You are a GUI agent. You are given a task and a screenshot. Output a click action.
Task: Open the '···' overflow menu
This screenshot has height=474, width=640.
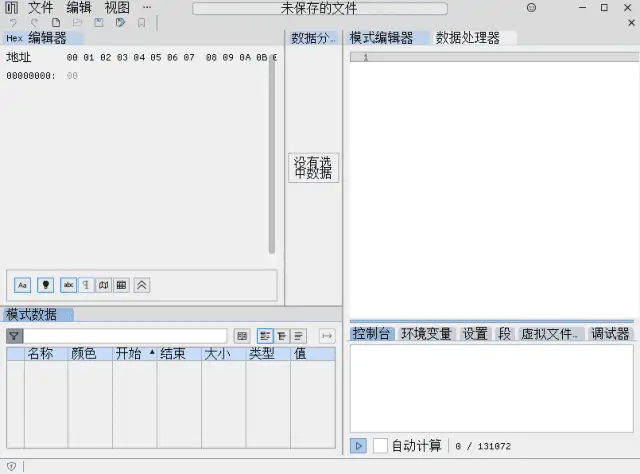point(147,7)
